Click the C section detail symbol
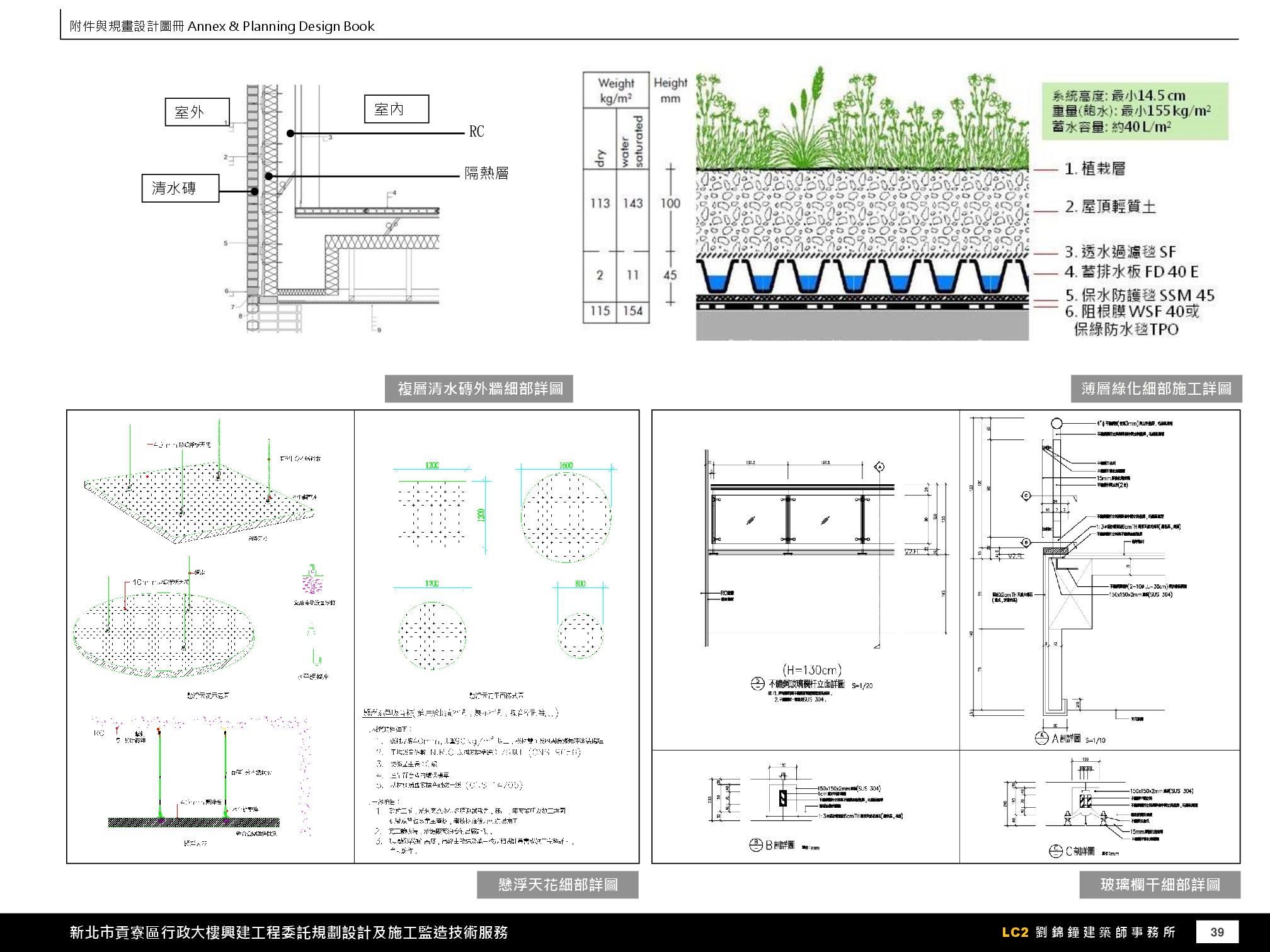Image resolution: width=1270 pixels, height=952 pixels. coord(1056,851)
